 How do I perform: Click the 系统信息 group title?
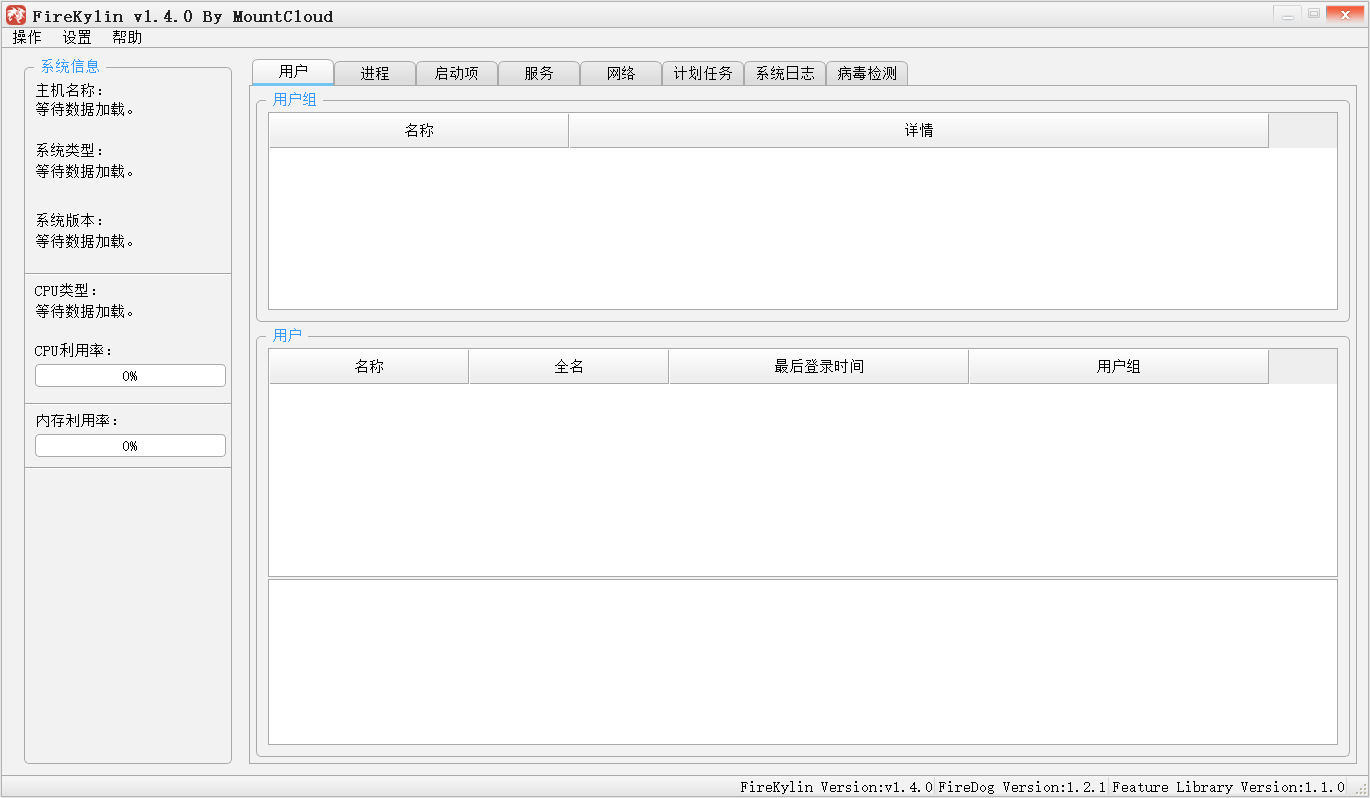pos(70,67)
